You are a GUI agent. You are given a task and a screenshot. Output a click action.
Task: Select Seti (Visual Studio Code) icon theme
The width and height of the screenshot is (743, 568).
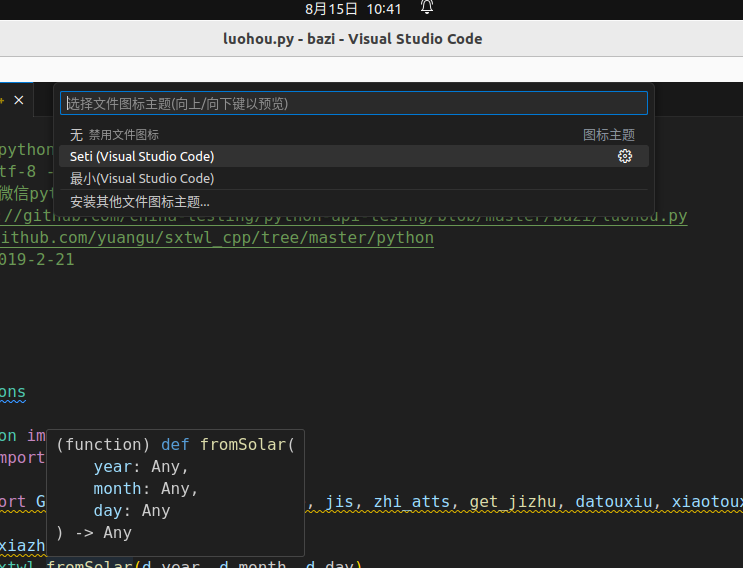click(x=353, y=156)
